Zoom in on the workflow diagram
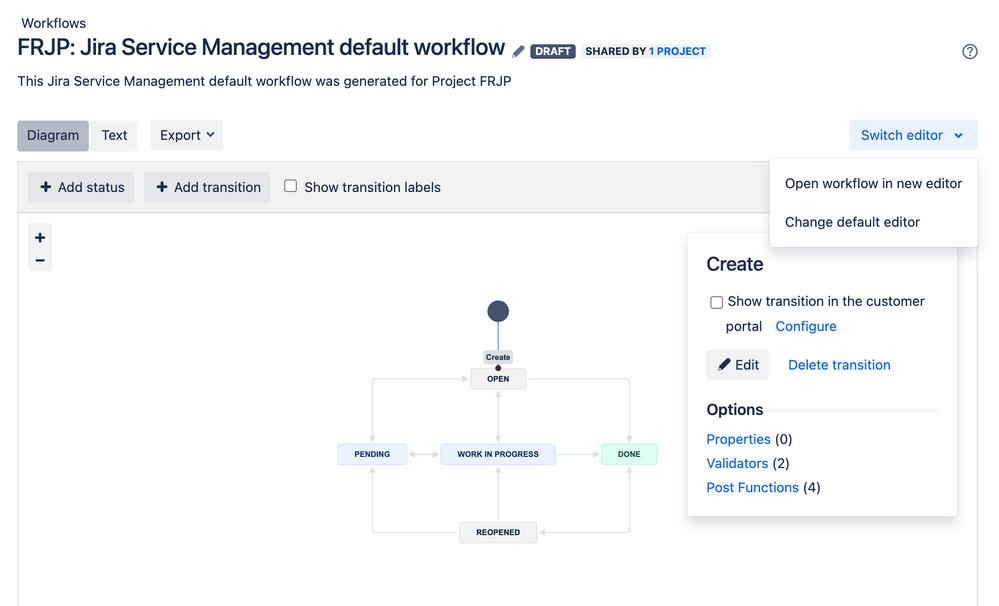 pos(39,237)
